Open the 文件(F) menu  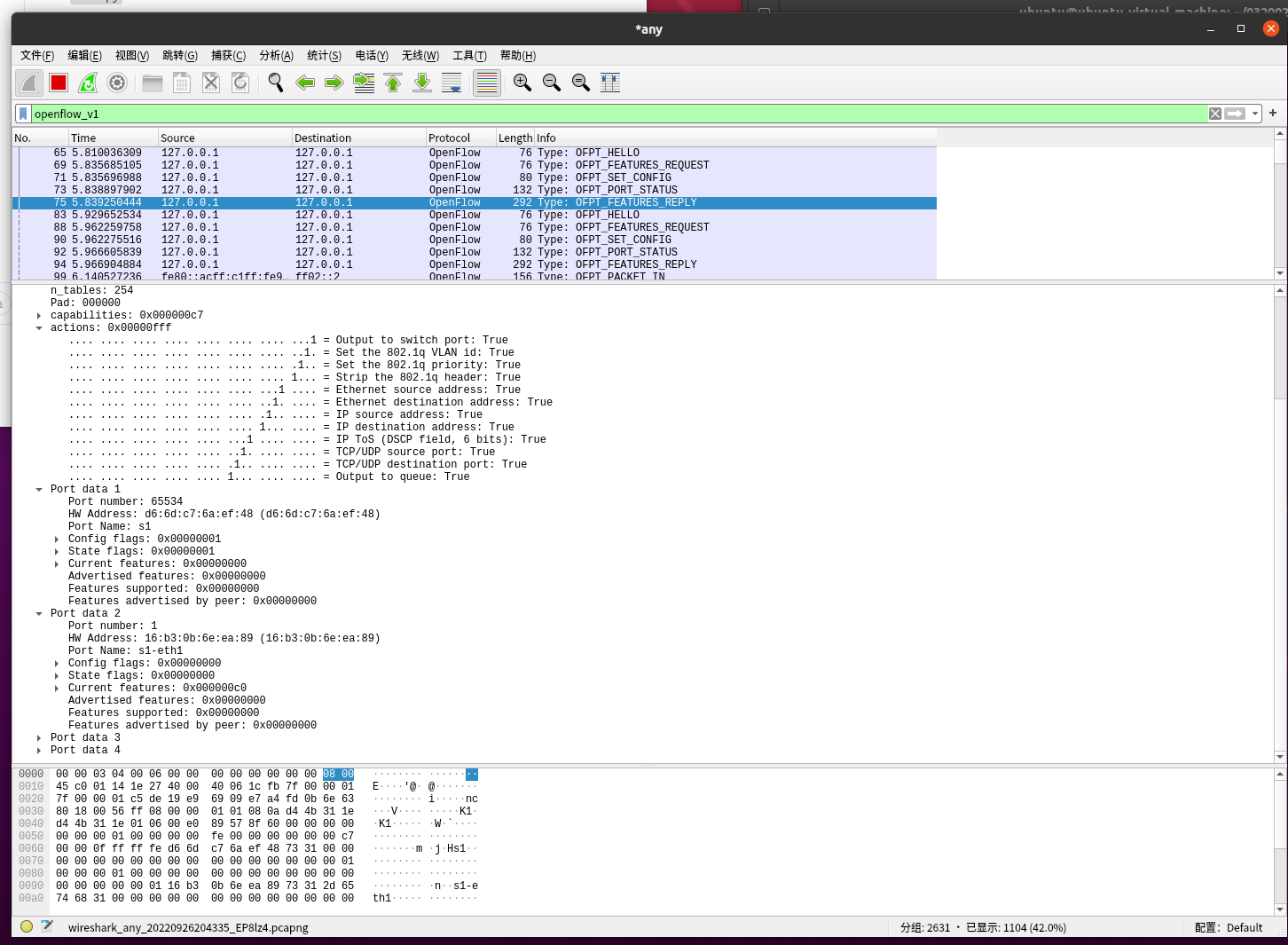pos(37,55)
